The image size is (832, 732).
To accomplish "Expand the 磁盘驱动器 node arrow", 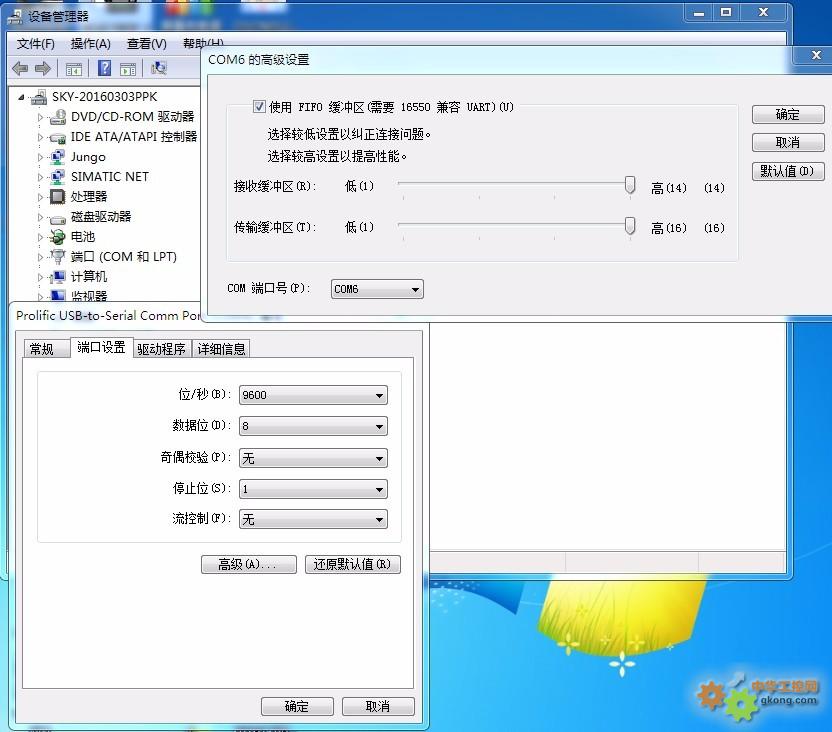I will pyautogui.click(x=40, y=217).
